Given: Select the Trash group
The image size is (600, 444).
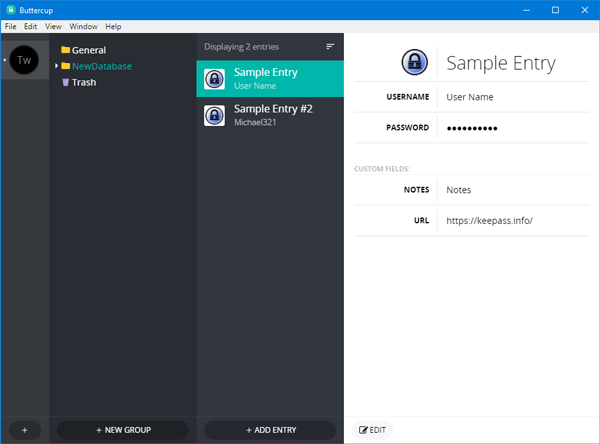Looking at the screenshot, I should [84, 82].
